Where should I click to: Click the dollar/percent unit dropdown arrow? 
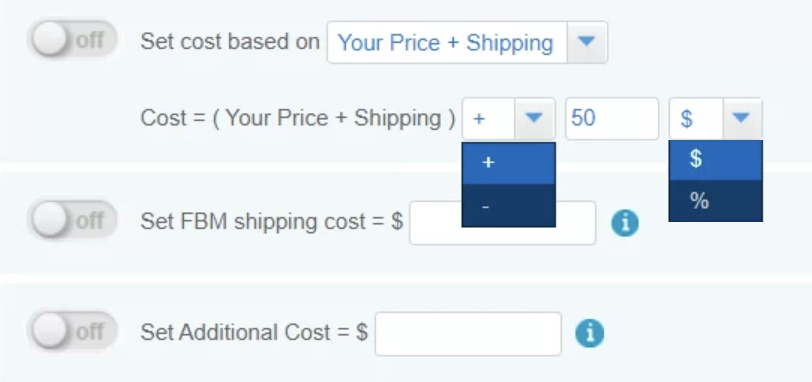[x=742, y=119]
